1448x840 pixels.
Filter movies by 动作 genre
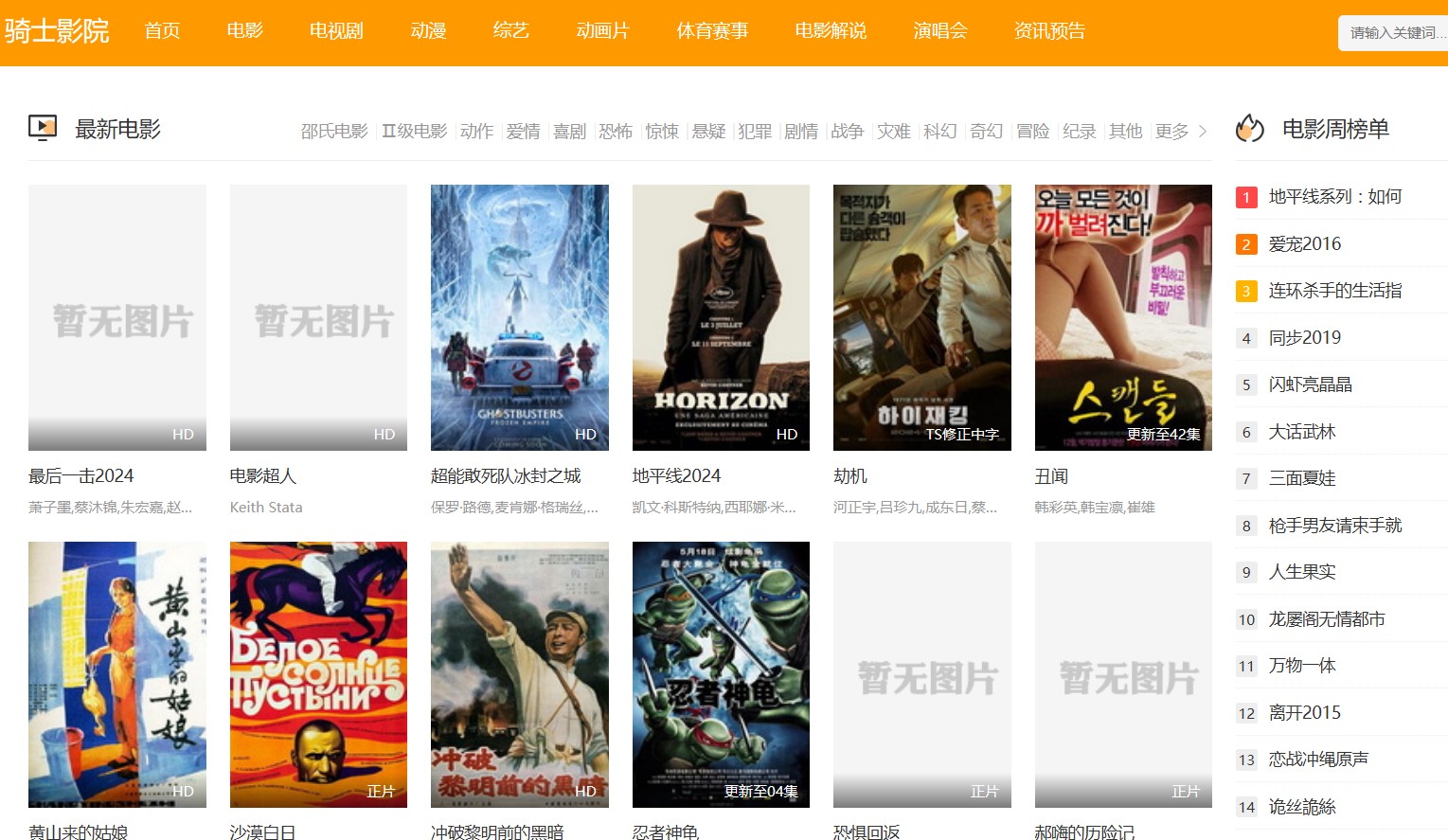click(x=476, y=131)
